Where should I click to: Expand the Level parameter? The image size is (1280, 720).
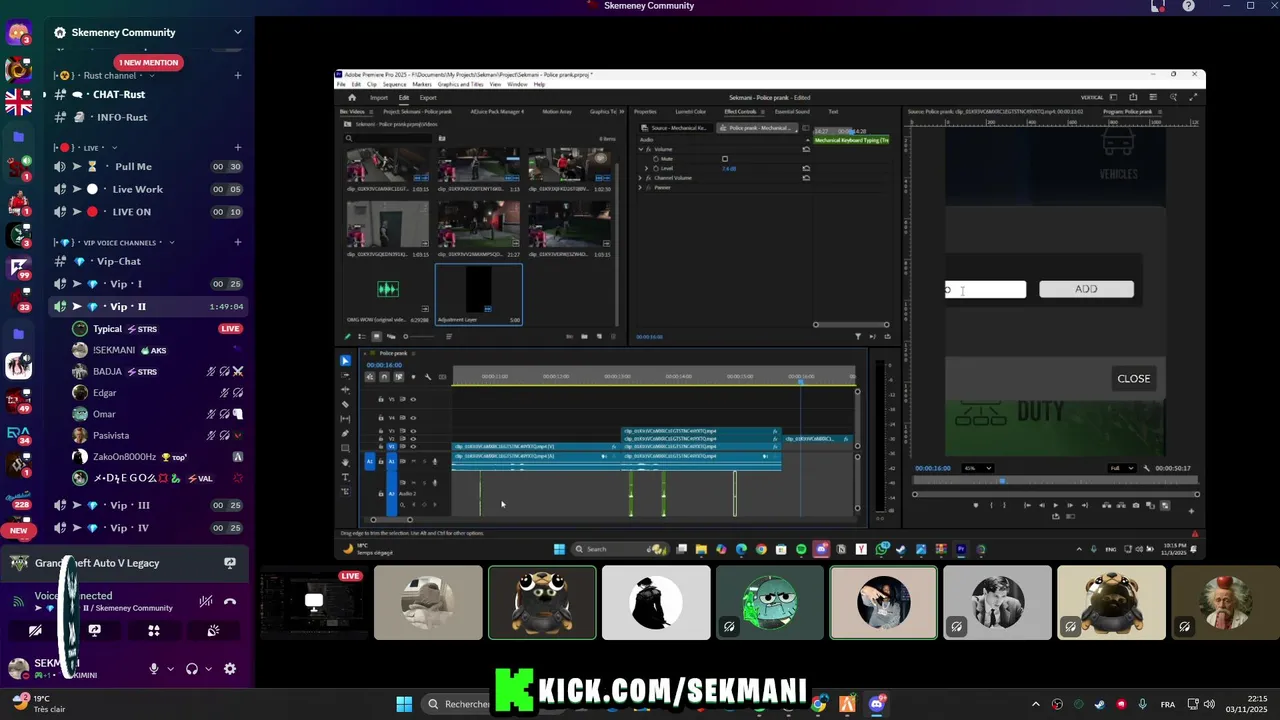point(646,168)
